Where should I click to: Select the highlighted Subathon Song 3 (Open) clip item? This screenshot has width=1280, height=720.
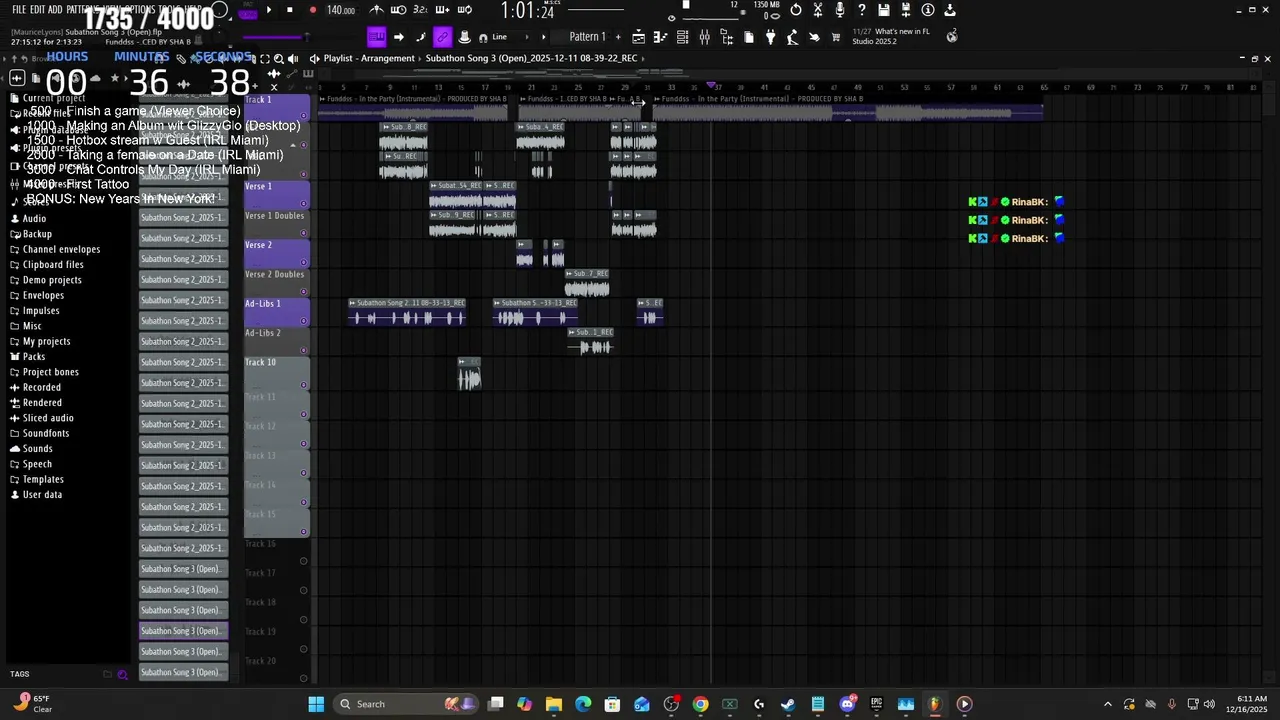183,631
